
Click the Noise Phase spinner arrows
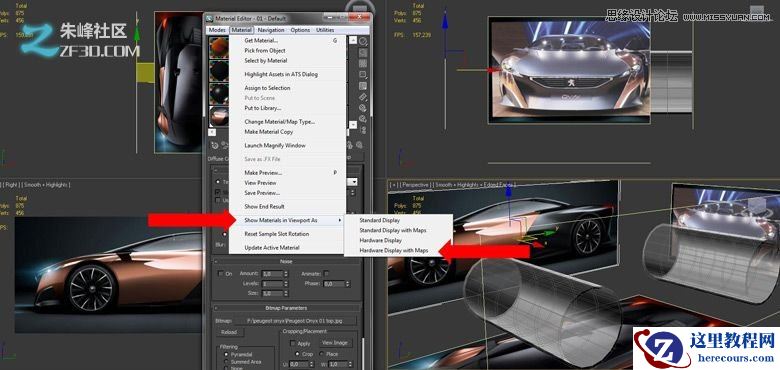tap(348, 283)
